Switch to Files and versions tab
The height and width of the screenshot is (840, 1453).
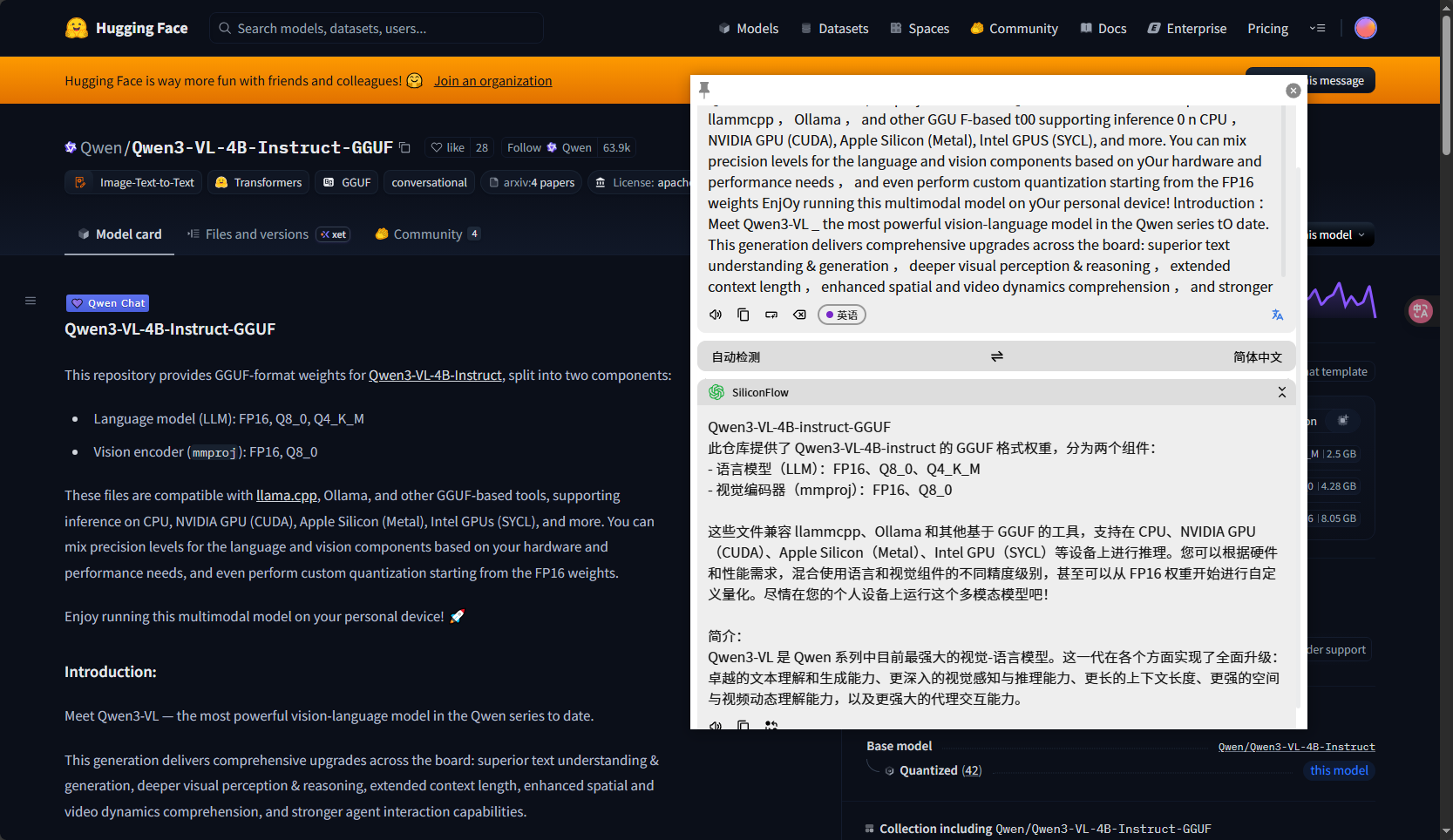coord(256,234)
